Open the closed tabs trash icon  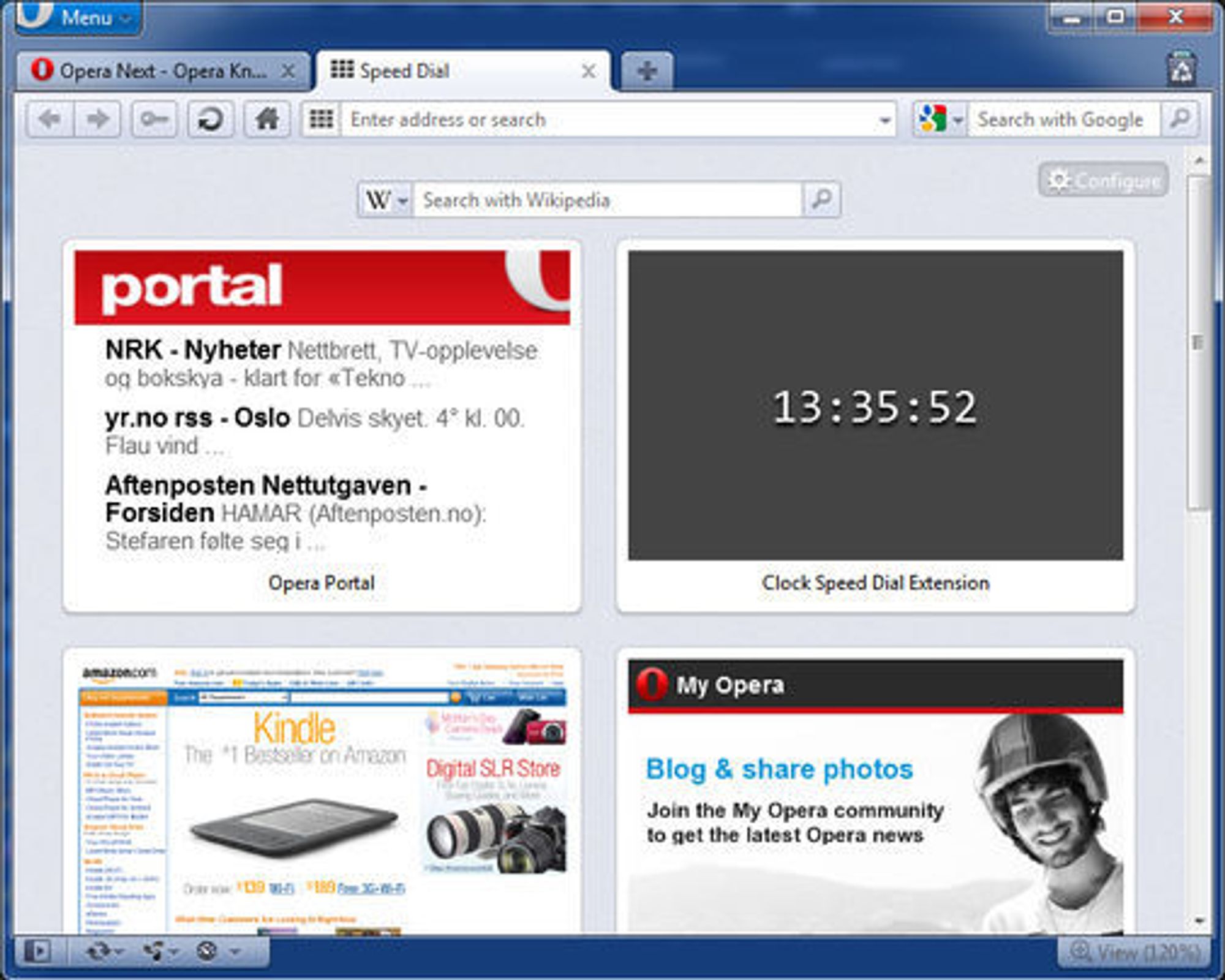[x=1182, y=69]
